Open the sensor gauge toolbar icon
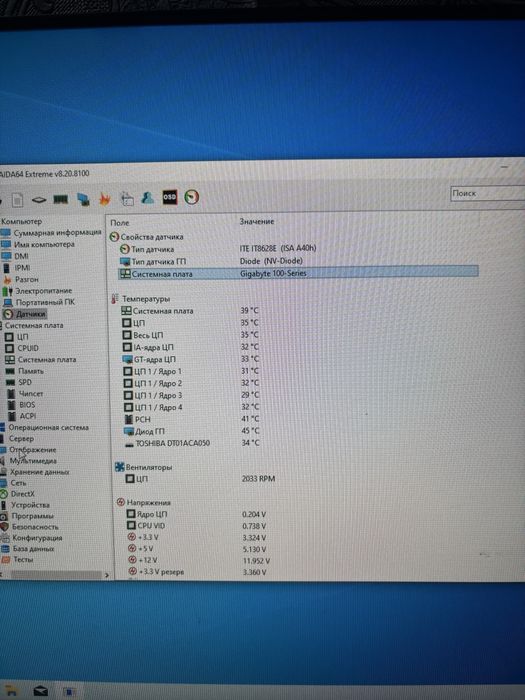The width and height of the screenshot is (525, 700). 192,197
